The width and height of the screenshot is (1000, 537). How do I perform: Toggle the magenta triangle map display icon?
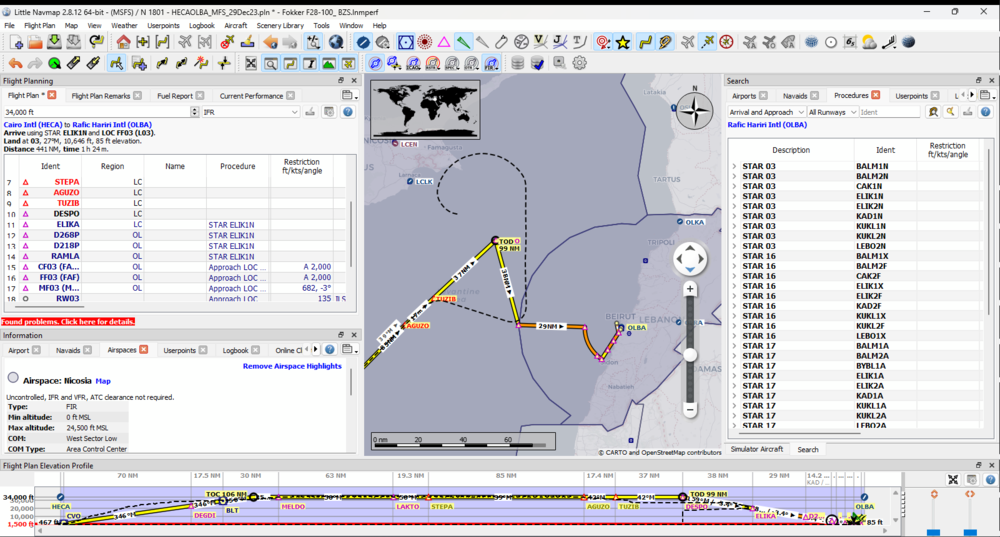443,42
